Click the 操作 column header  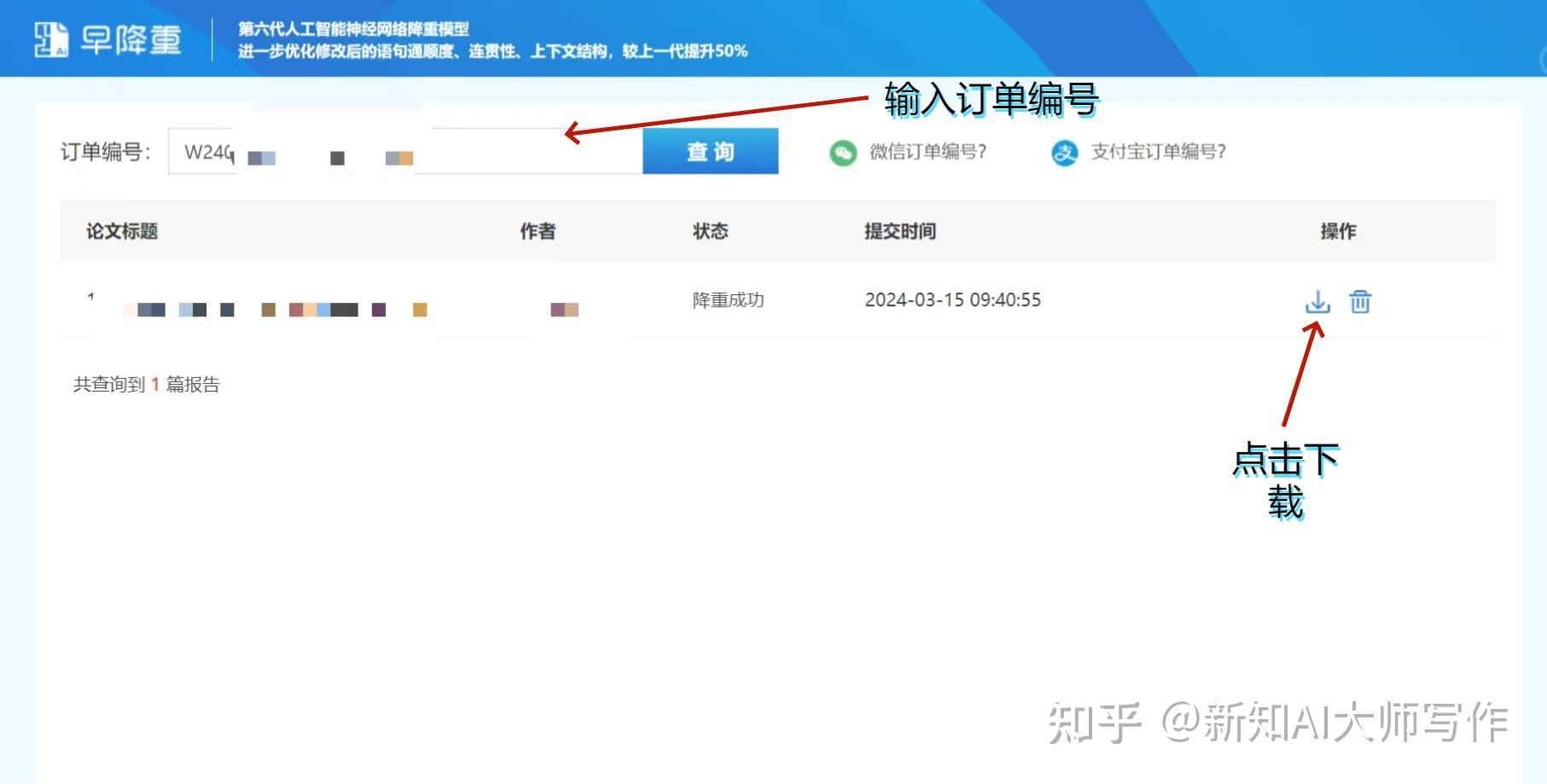[1337, 230]
